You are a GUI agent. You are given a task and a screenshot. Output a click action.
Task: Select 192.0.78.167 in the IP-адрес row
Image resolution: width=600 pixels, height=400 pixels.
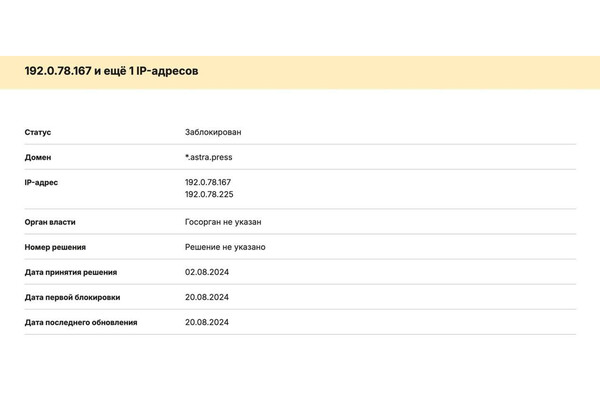click(208, 182)
